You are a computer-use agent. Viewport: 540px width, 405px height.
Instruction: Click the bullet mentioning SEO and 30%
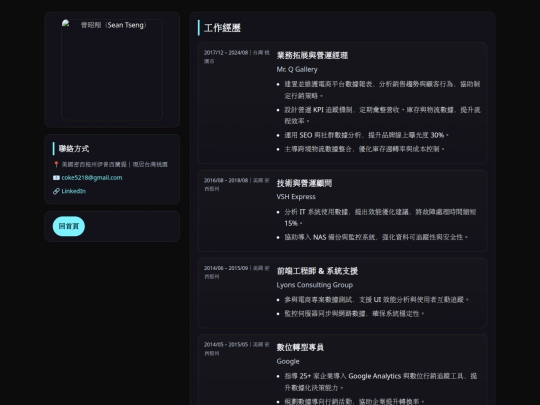pyautogui.click(x=366, y=135)
